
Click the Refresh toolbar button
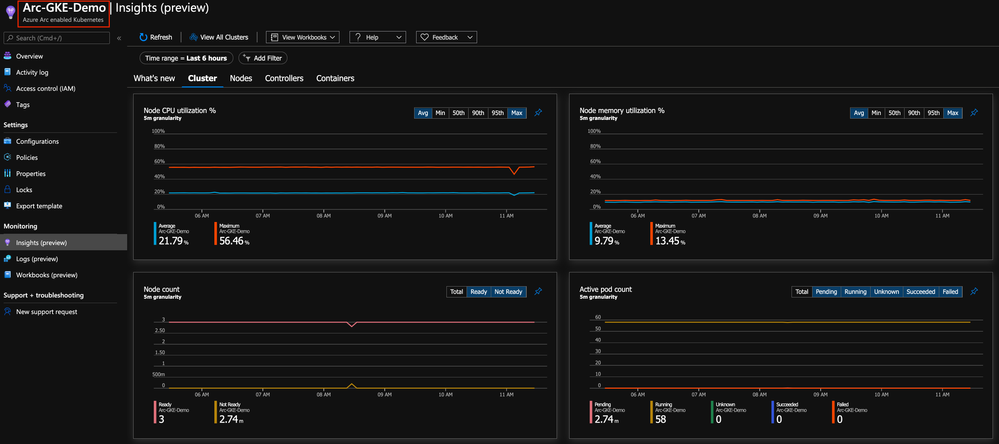click(156, 38)
